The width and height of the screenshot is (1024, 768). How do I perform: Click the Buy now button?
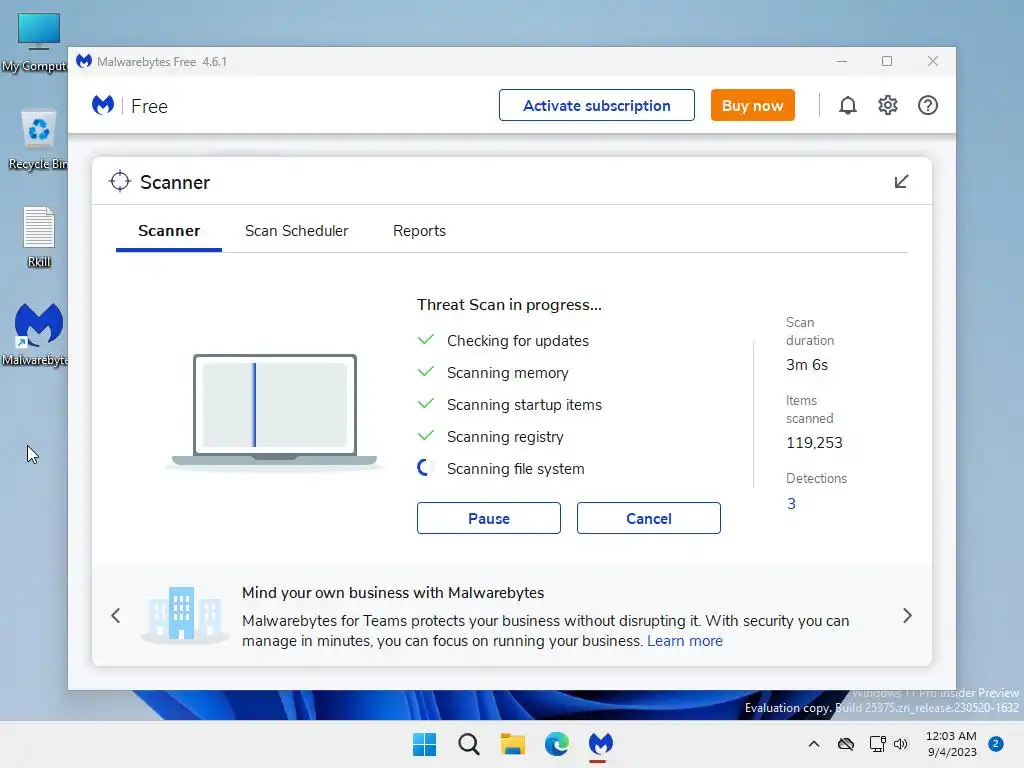click(x=752, y=105)
